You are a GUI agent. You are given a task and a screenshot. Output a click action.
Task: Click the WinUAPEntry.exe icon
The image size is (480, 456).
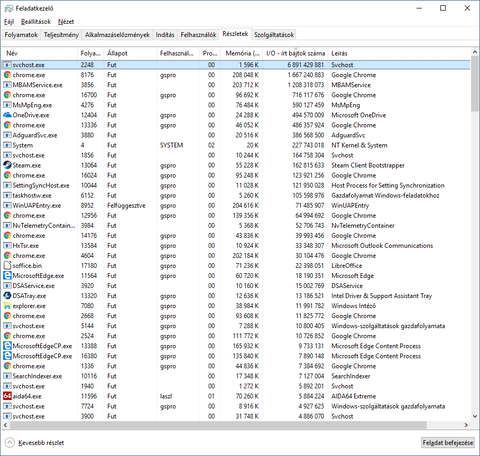coord(7,205)
